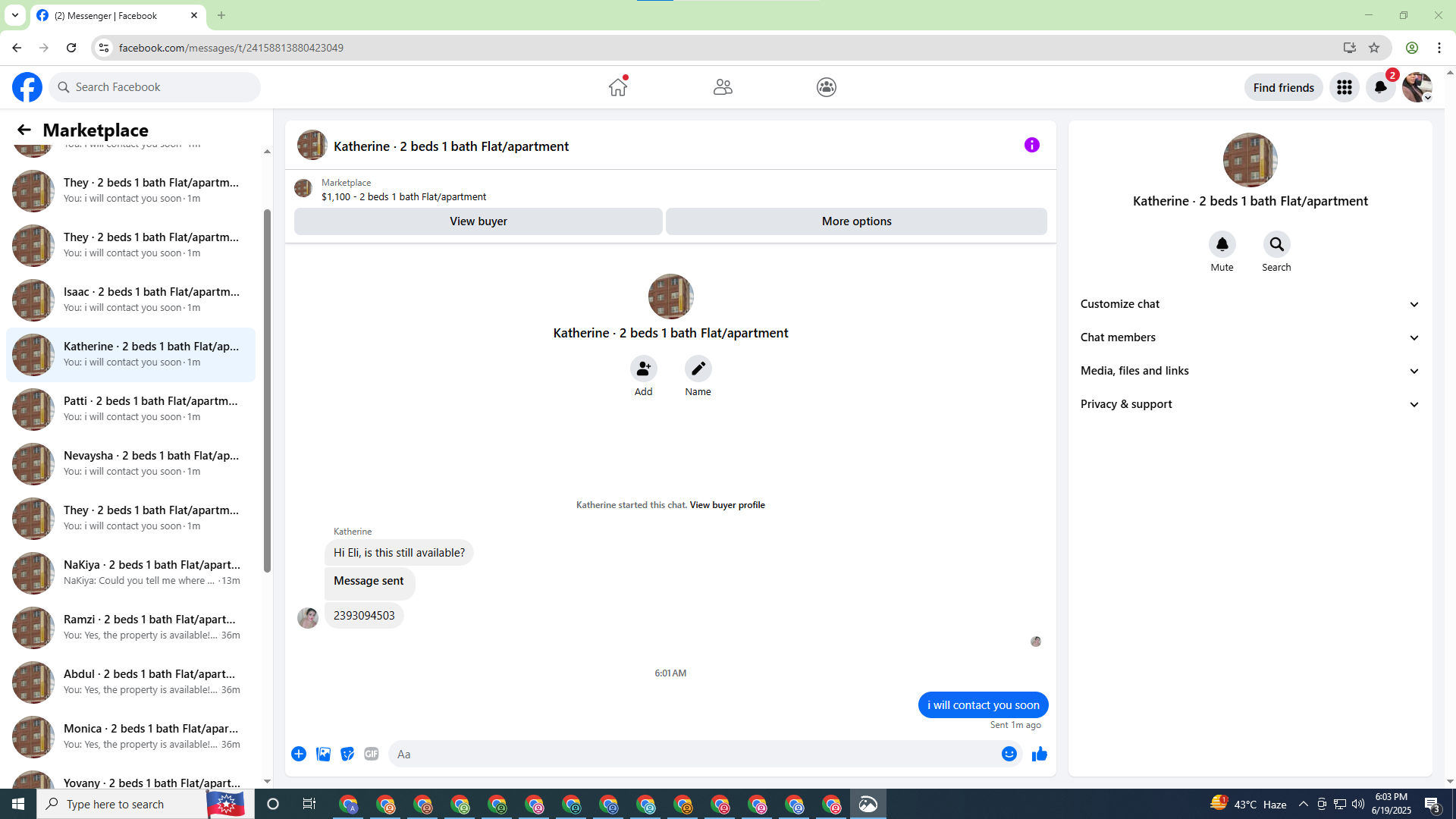Viewport: 1456px width, 819px height.
Task: Open weather widget 43°C Haze
Action: (x=1248, y=804)
